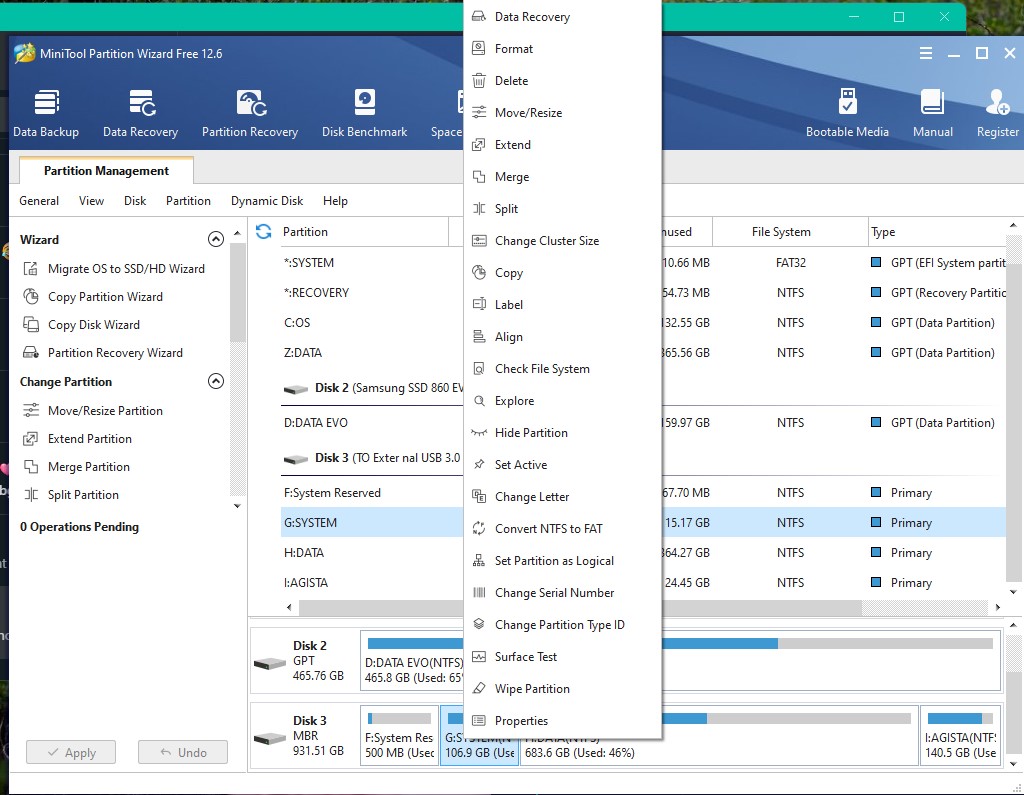Open Partition Recovery Wizard in sidebar

(x=103, y=353)
